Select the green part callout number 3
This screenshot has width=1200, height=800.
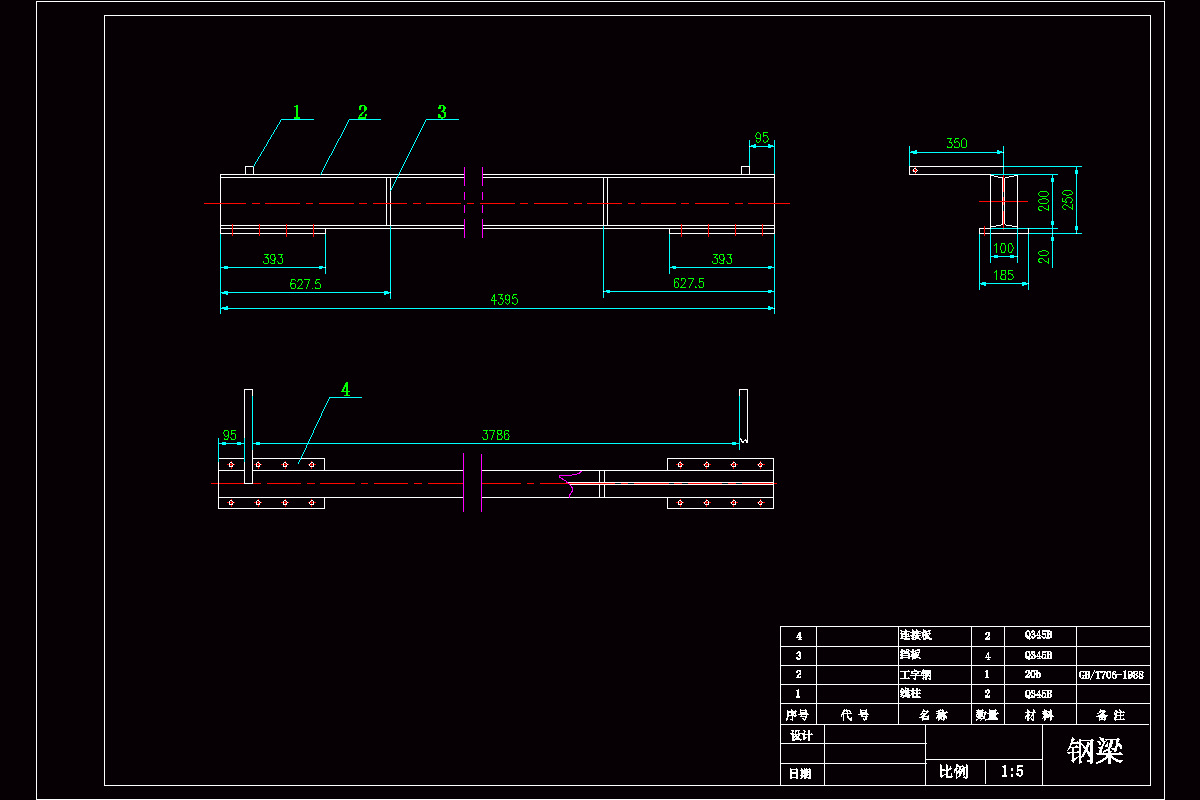pyautogui.click(x=442, y=112)
